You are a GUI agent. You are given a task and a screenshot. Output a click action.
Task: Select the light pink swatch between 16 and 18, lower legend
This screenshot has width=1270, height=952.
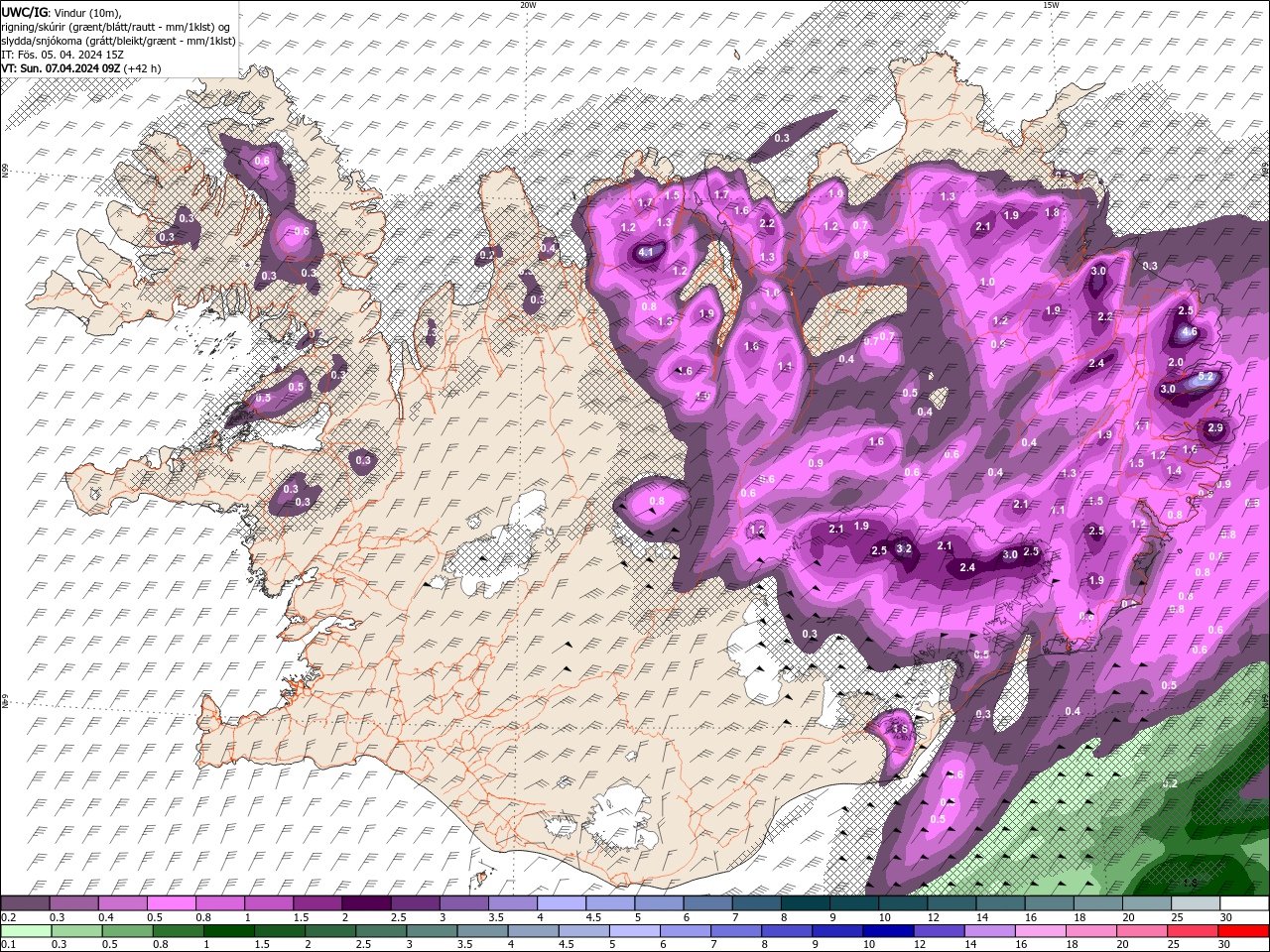pos(1039,931)
